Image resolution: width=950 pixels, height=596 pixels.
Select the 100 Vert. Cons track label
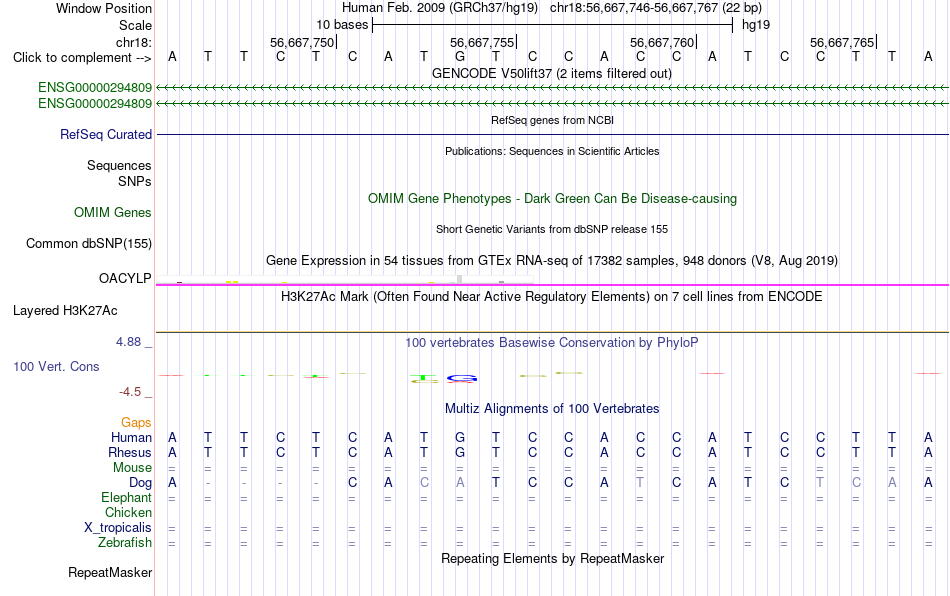point(56,366)
